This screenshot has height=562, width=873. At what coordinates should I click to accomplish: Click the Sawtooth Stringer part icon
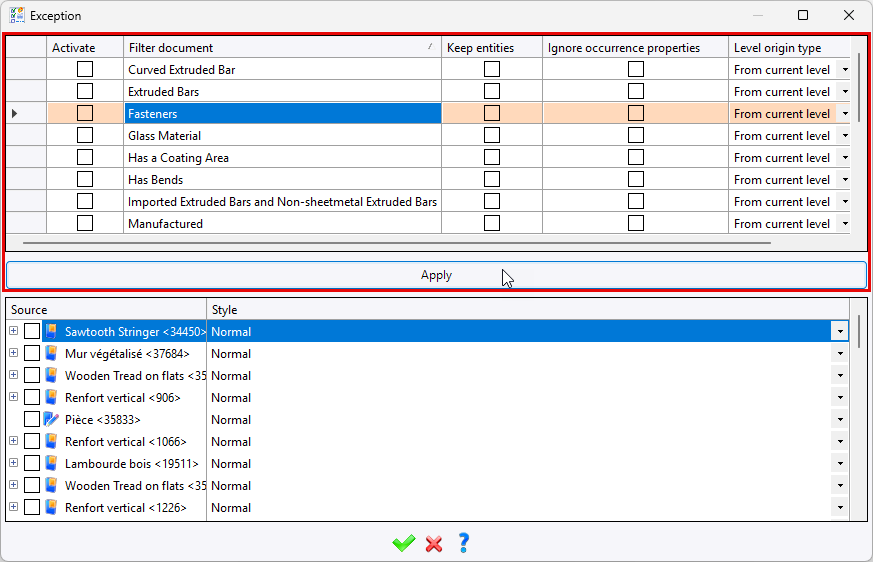(52, 332)
